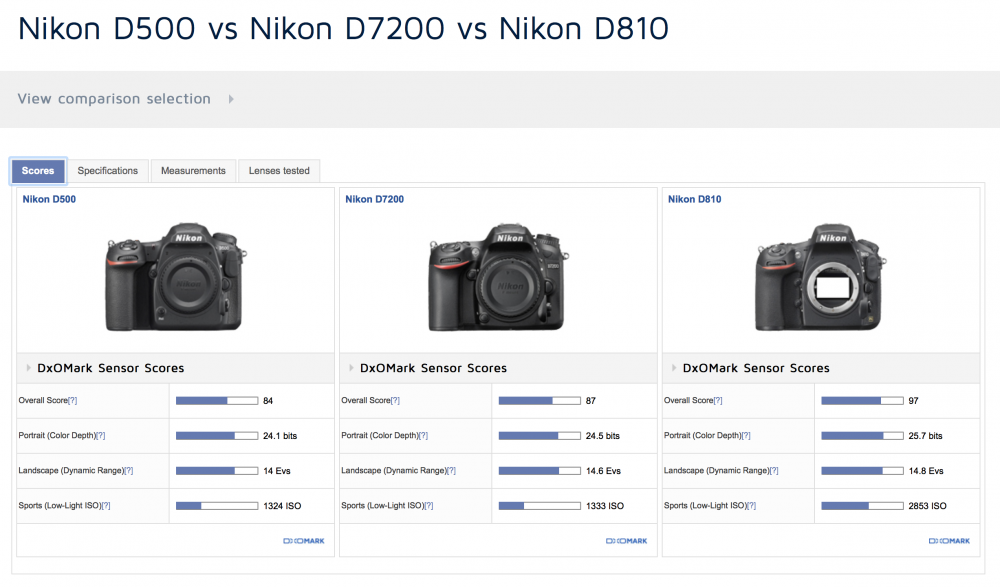Viewport: 1000px width, 587px height.
Task: Open Portrait Color Depth help [?] for D810
Action: pyautogui.click(x=746, y=436)
